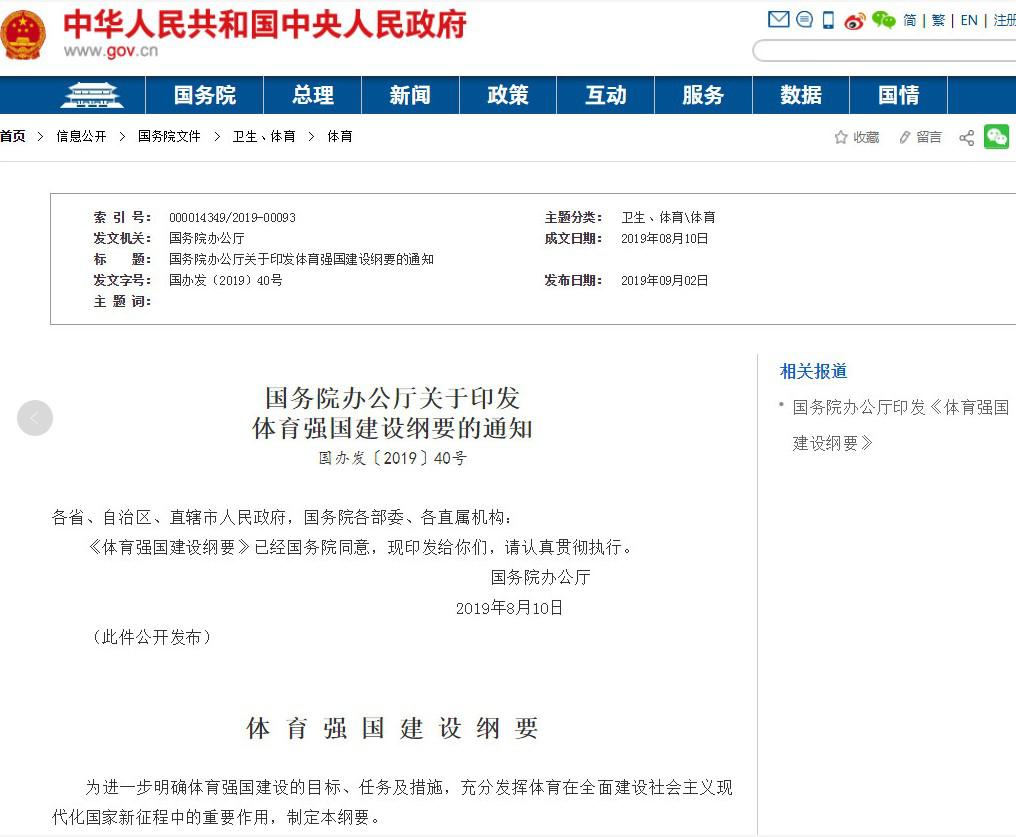Click into the header search field

(x=884, y=51)
